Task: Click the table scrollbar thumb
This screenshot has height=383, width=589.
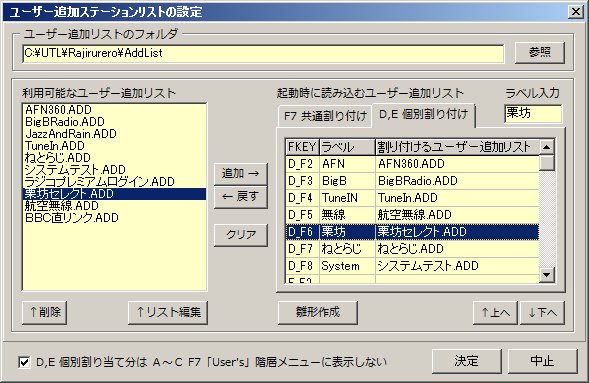Action: pos(547,163)
